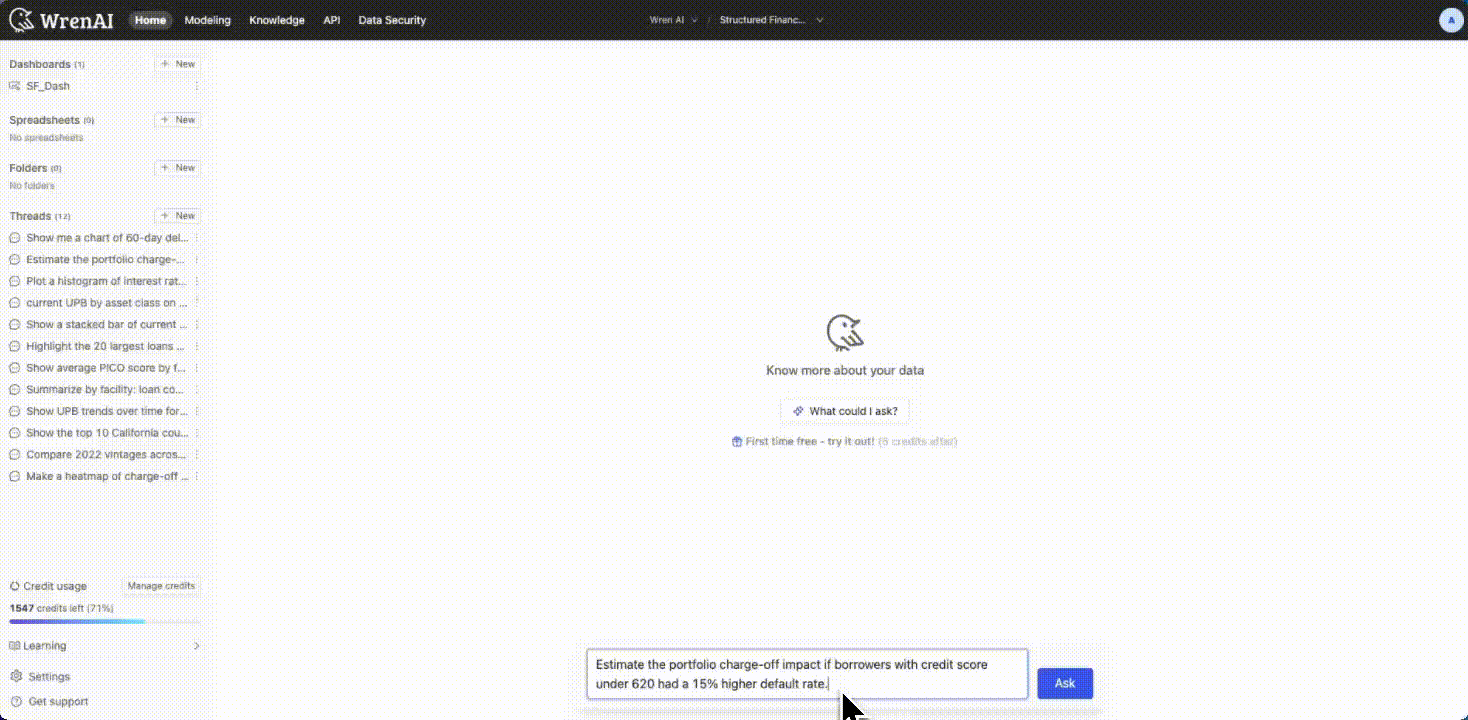Go to the Data Security tab
Image resolution: width=1468 pixels, height=720 pixels.
tap(392, 20)
